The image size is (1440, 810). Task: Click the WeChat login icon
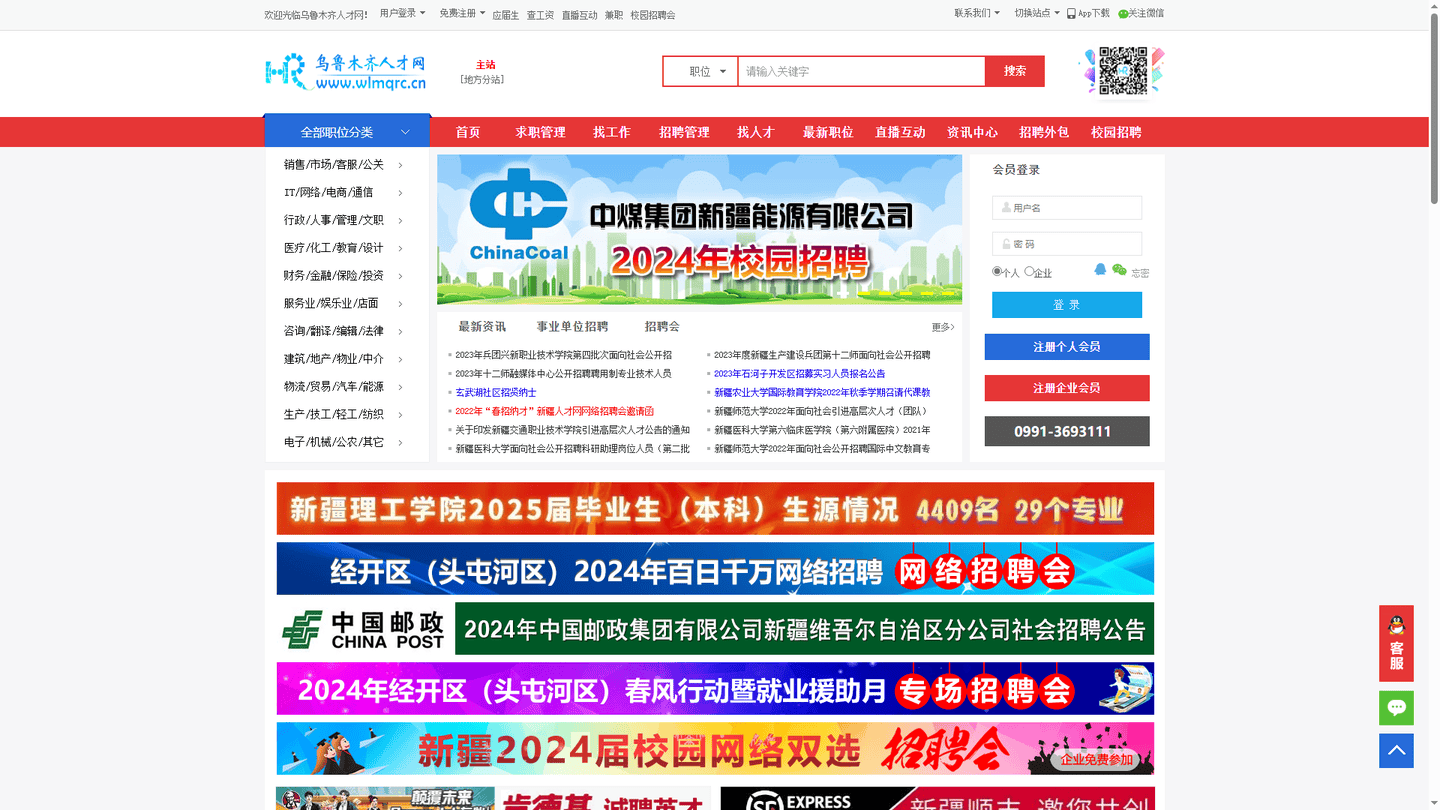point(1119,270)
